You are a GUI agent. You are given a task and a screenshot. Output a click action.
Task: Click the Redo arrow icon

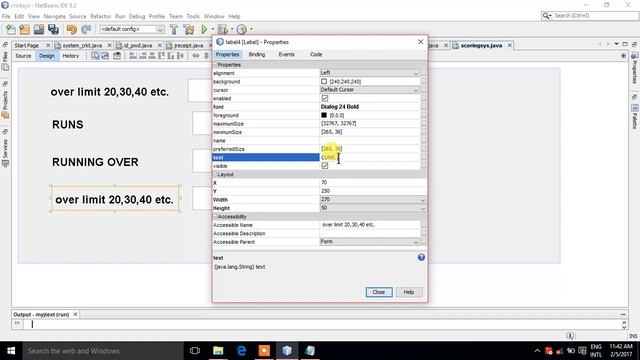(86, 29)
